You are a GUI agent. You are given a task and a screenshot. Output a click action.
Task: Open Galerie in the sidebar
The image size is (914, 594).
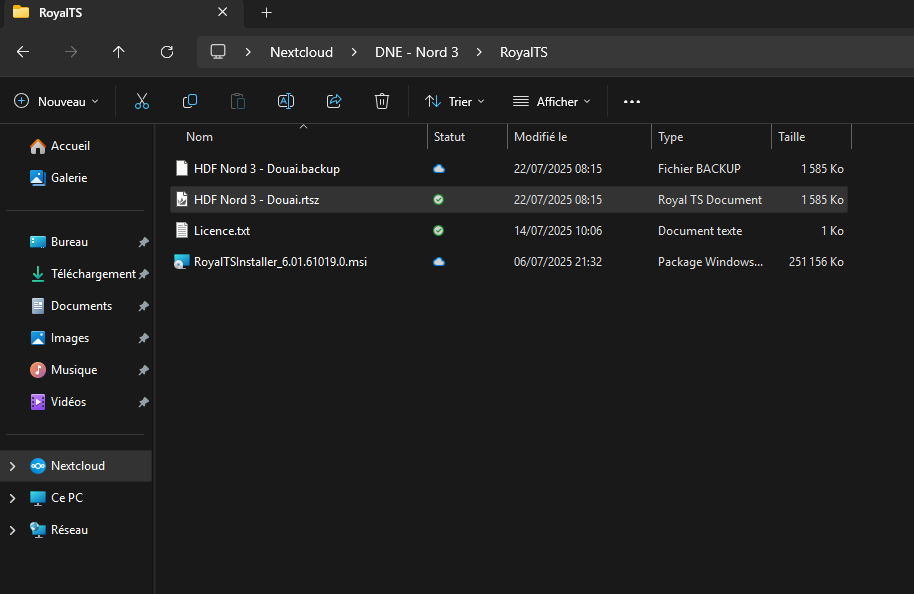coord(69,178)
